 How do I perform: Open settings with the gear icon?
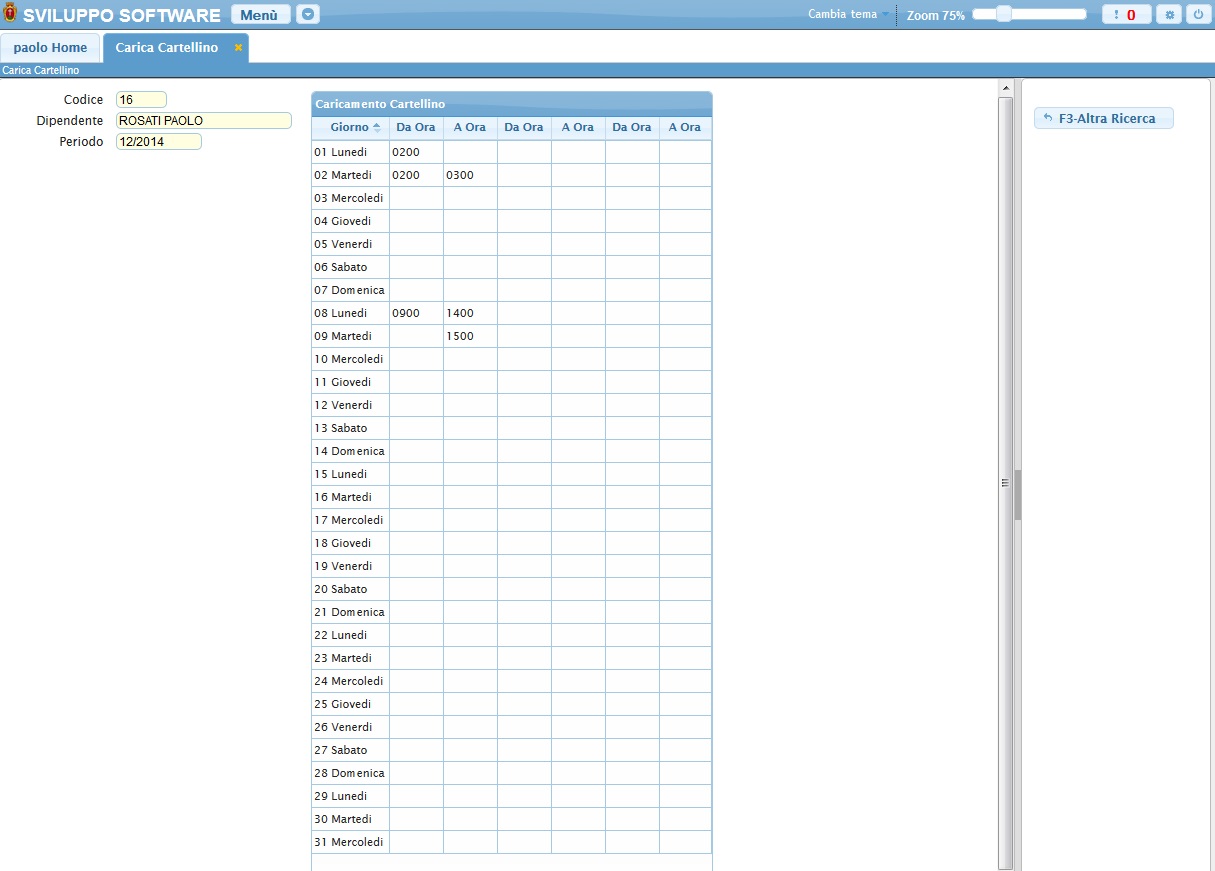point(1169,15)
